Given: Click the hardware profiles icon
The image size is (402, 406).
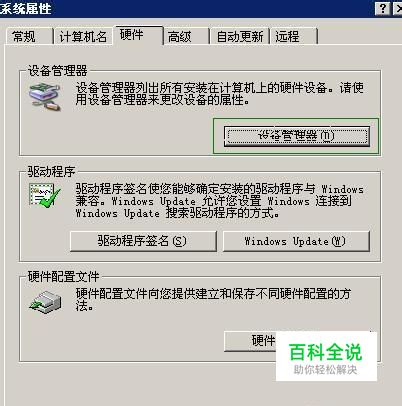Looking at the screenshot, I should (46, 302).
